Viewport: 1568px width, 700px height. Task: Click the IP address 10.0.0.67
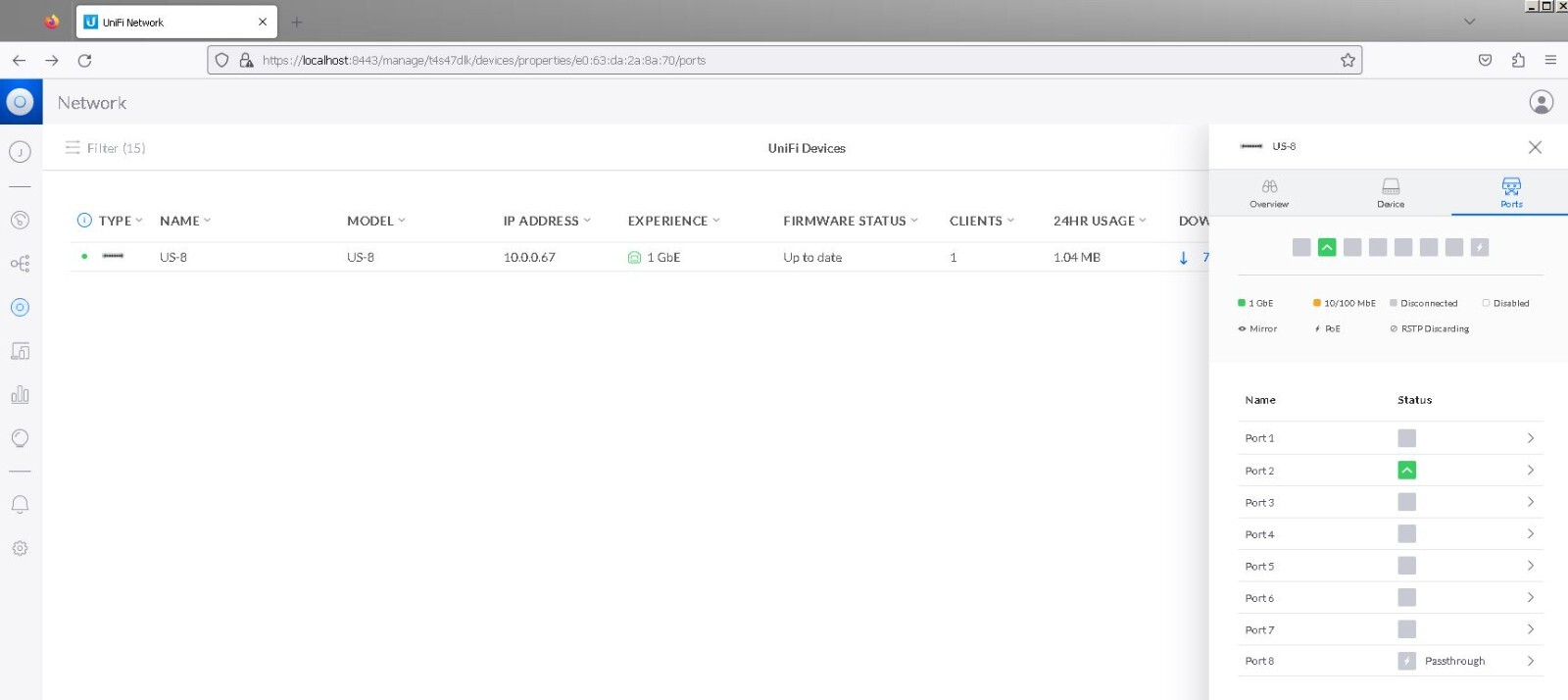529,258
